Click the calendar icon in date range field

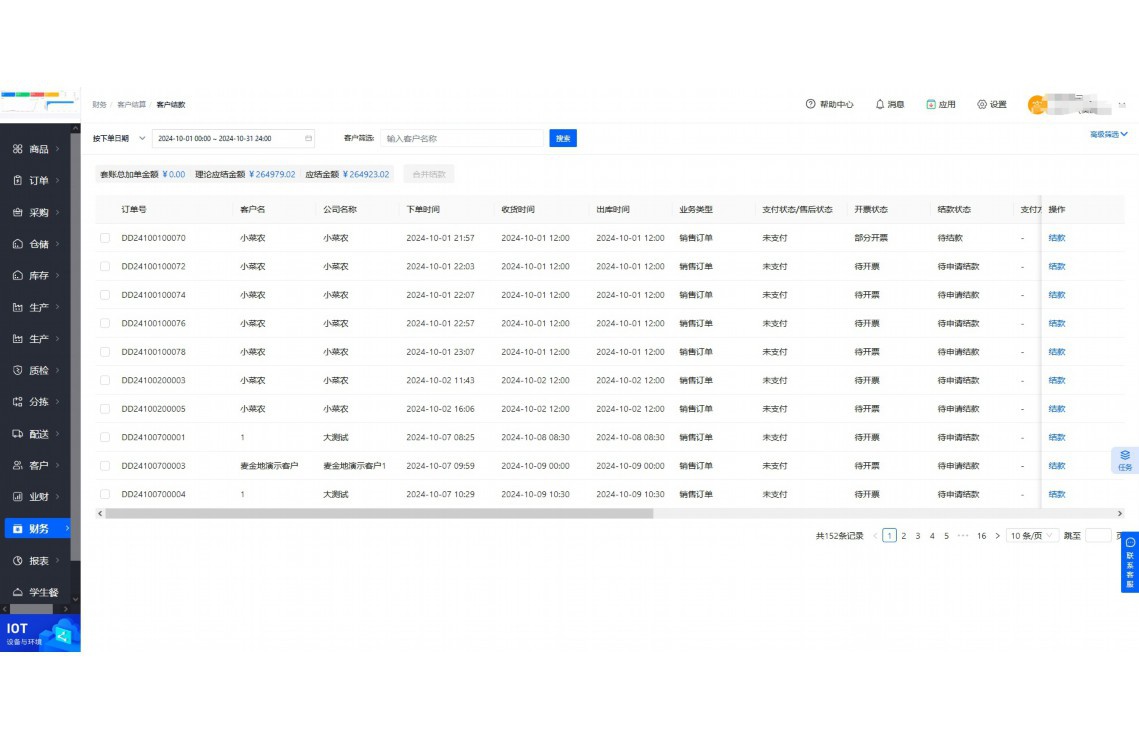coord(309,138)
